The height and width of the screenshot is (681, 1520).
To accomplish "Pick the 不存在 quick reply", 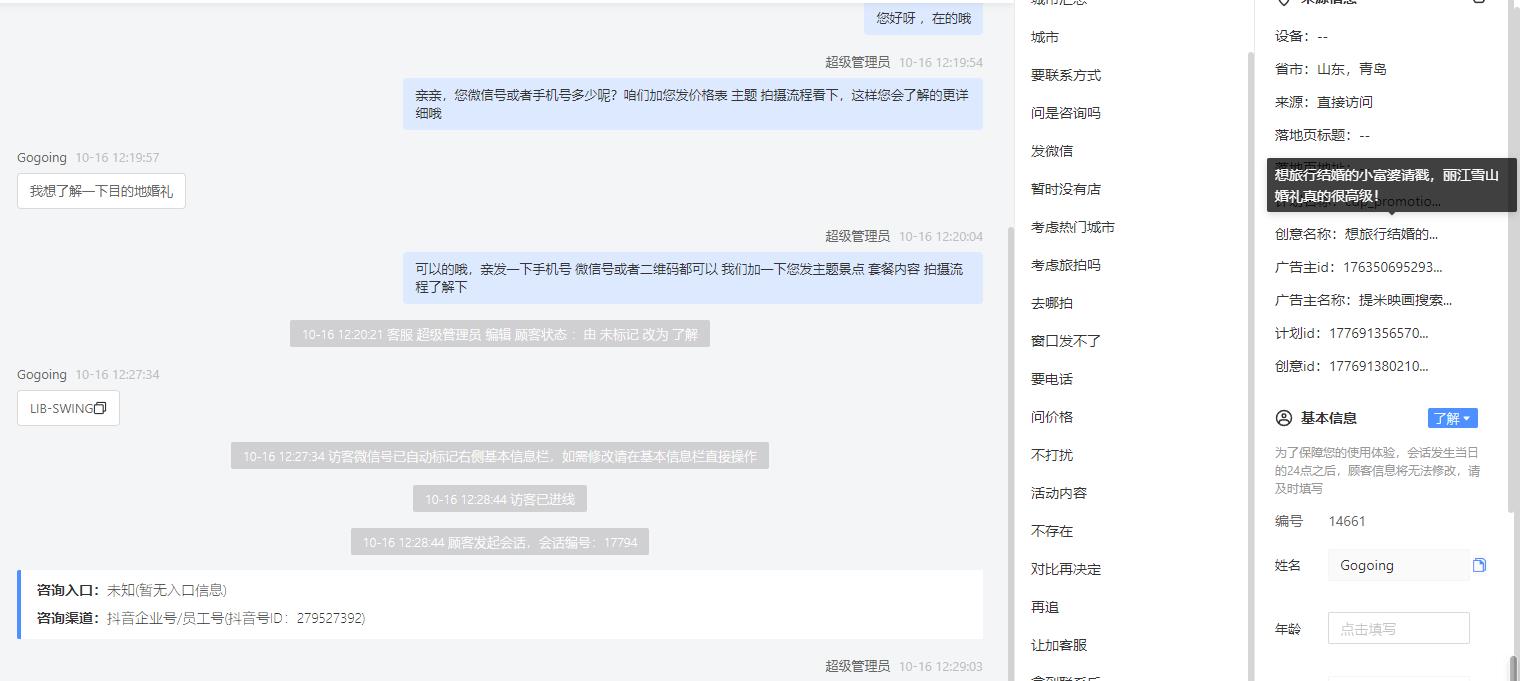I will (1052, 531).
